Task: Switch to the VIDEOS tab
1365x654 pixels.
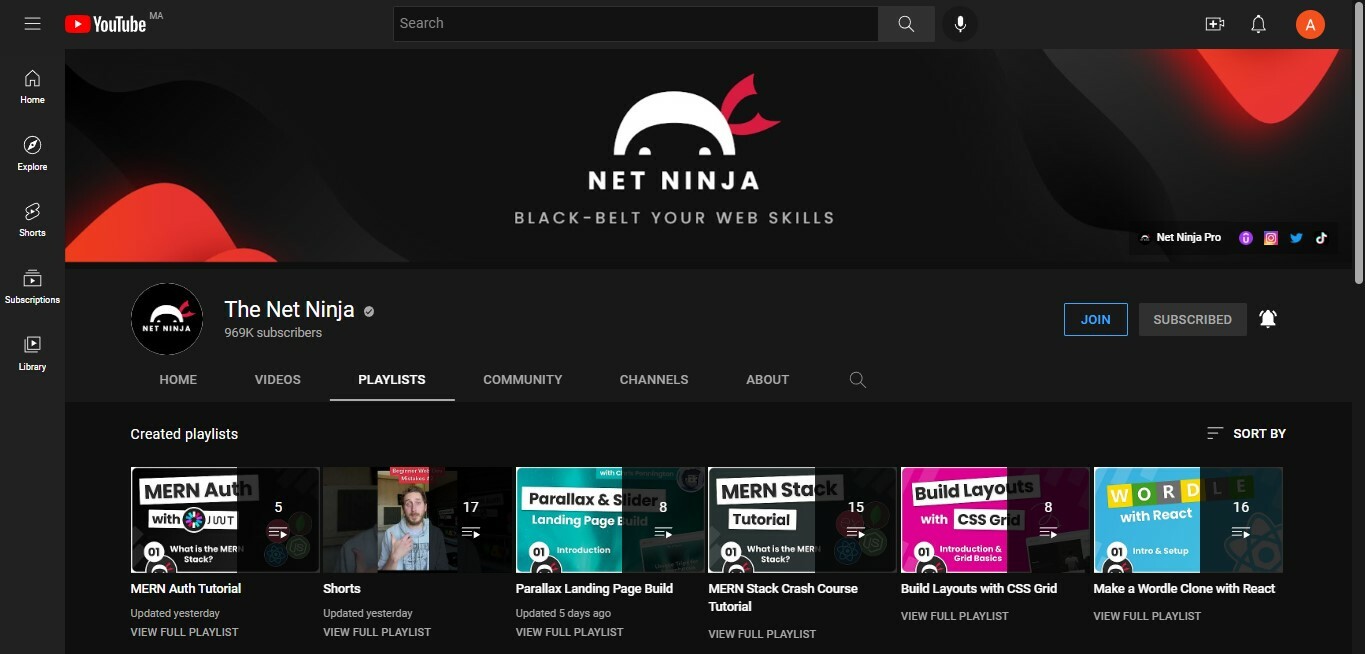Action: tap(277, 379)
